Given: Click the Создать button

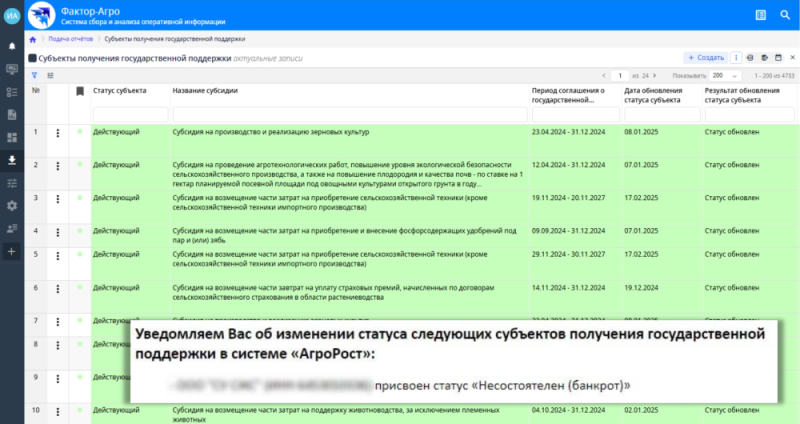Looking at the screenshot, I should click(x=705, y=58).
